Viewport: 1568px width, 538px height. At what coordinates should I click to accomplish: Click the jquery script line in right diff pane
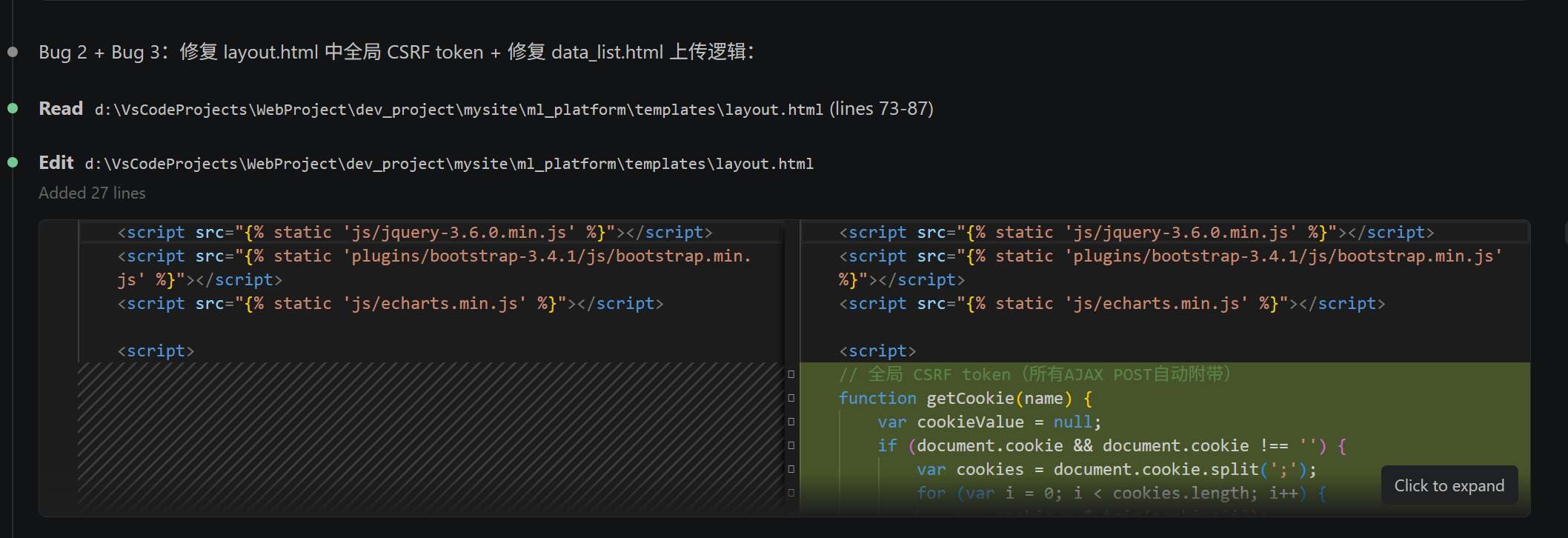(1137, 233)
